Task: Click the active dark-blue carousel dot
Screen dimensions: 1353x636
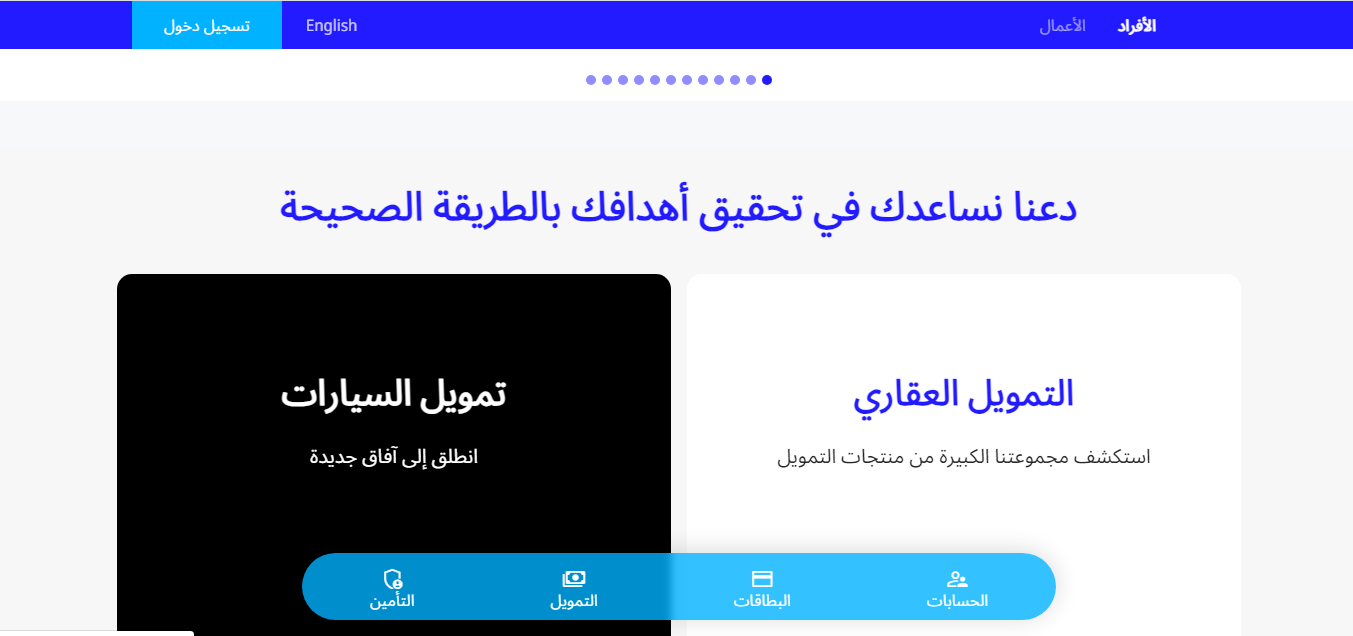Action: click(x=767, y=80)
